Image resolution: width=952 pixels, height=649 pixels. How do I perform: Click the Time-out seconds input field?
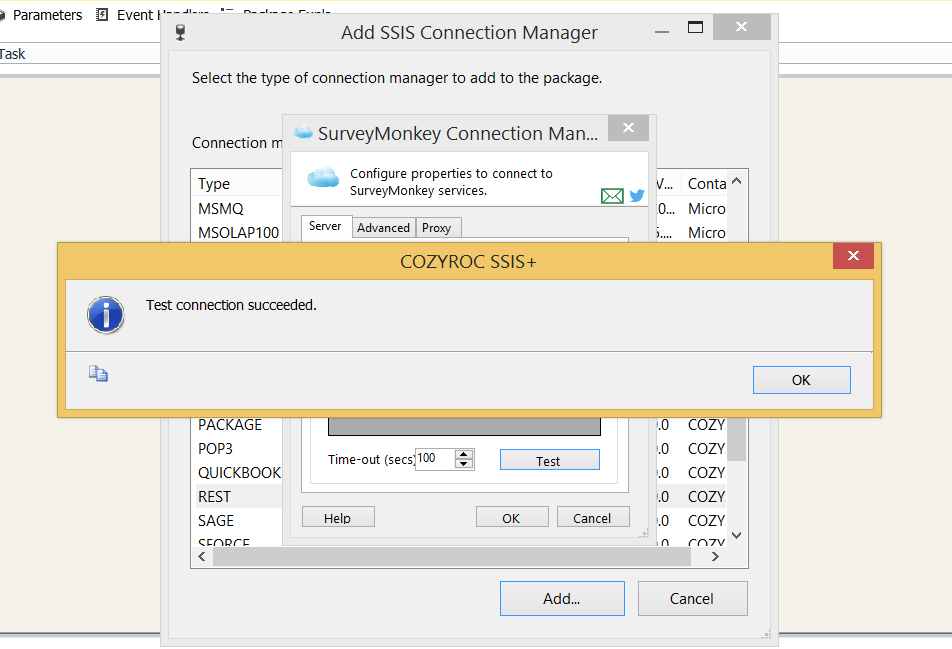[x=435, y=458]
